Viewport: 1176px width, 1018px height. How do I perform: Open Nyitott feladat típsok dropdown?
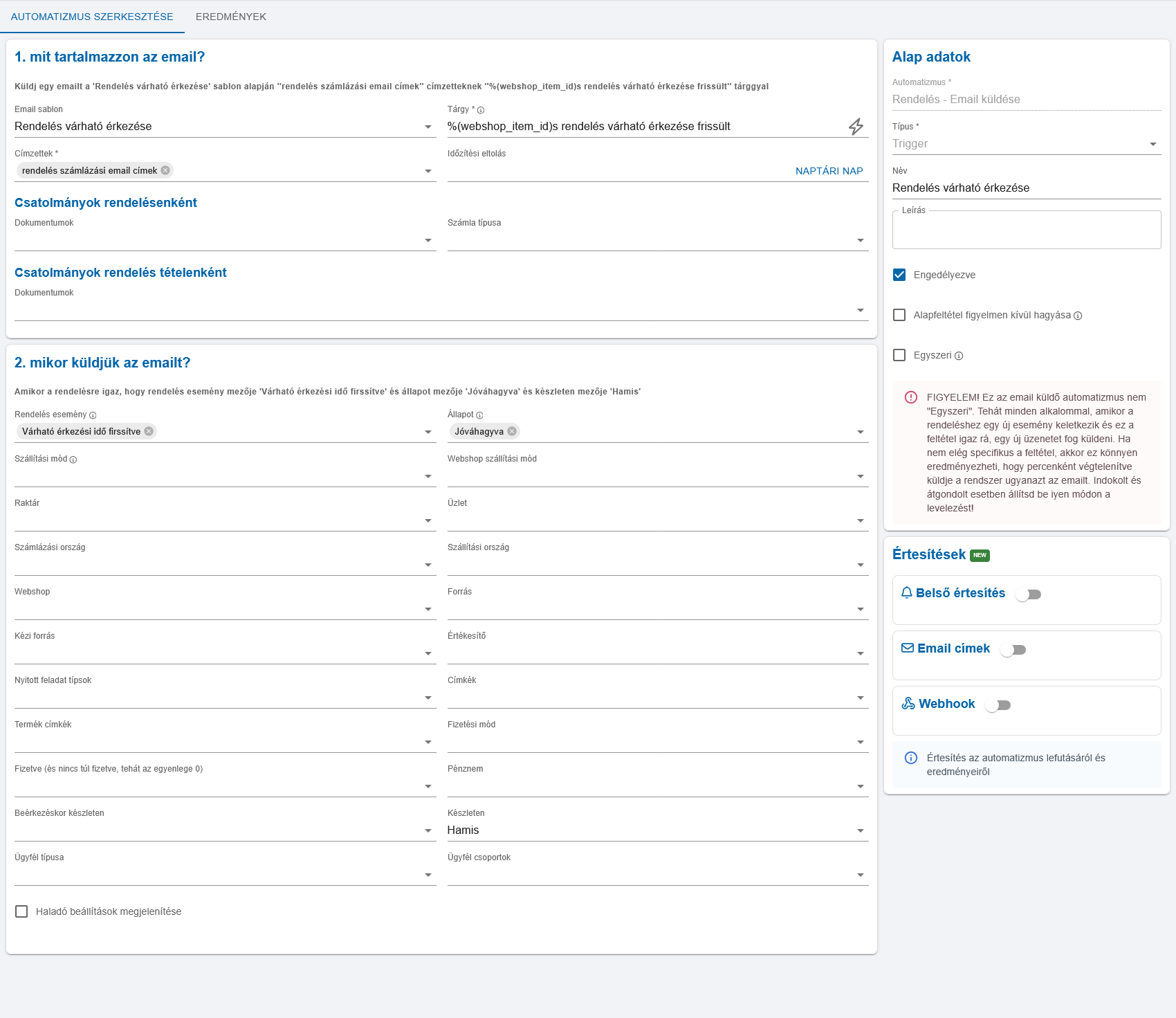pos(225,698)
